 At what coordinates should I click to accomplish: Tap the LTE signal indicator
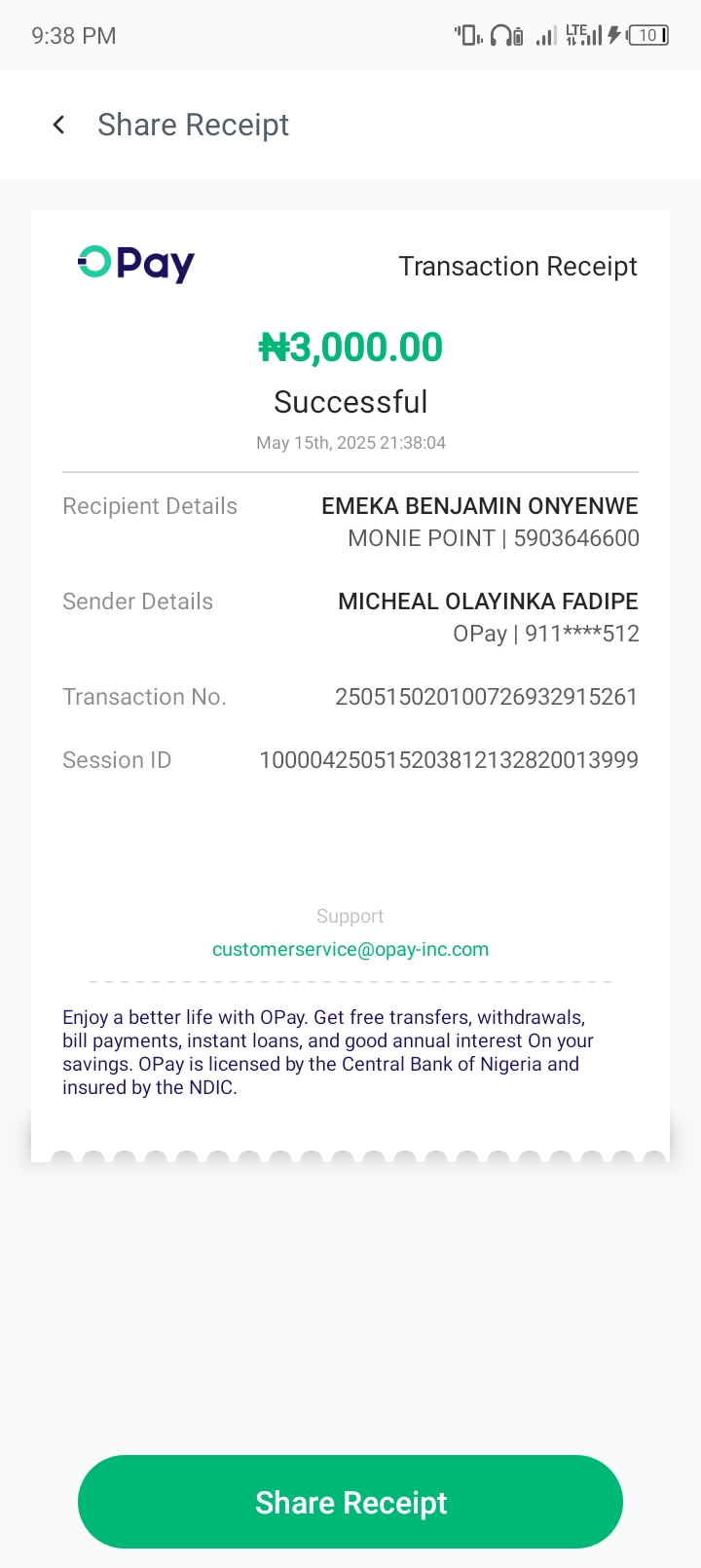tap(583, 36)
